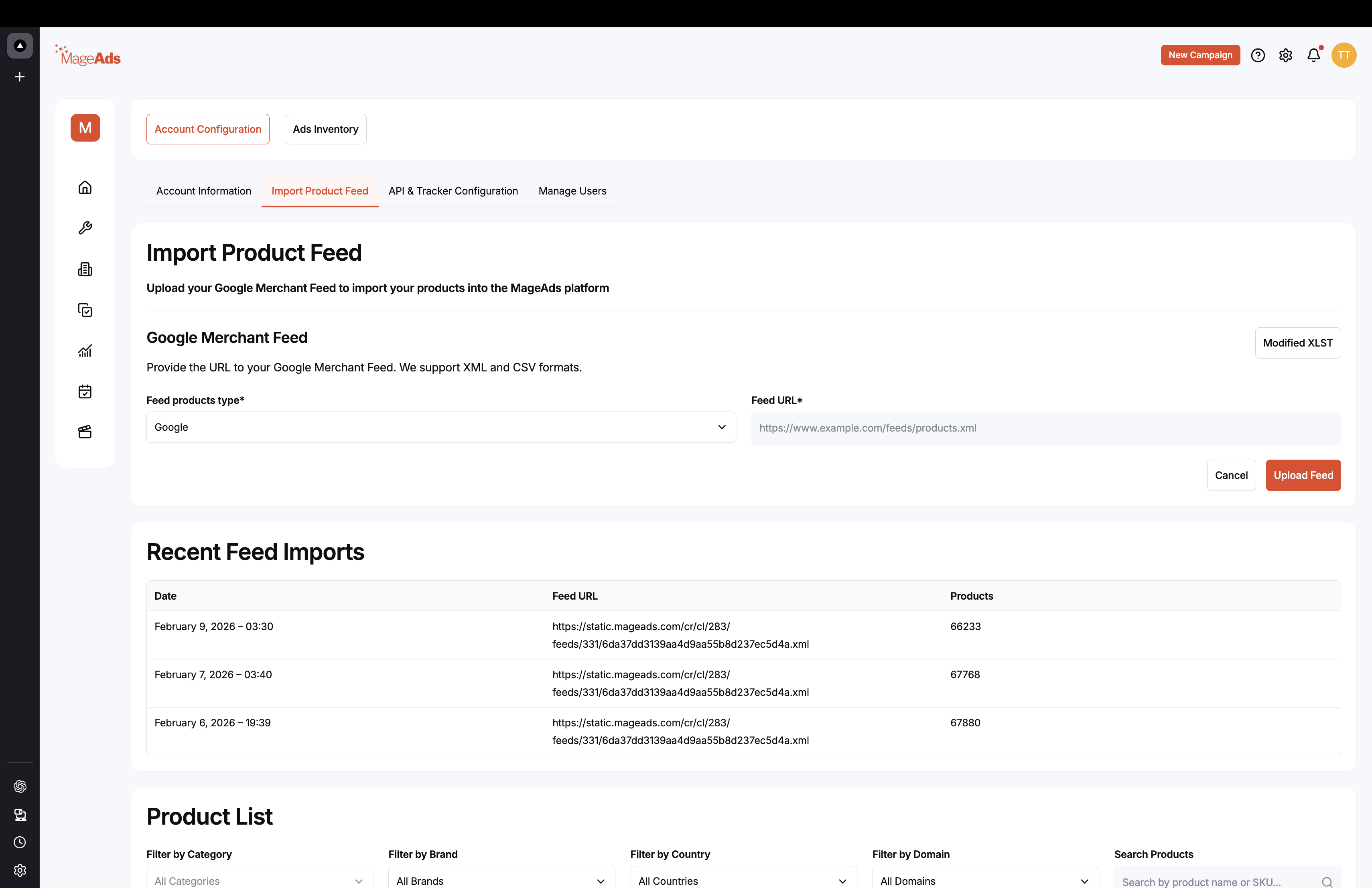Image resolution: width=1372 pixels, height=888 pixels.
Task: Click the product count 66233
Action: (x=965, y=626)
